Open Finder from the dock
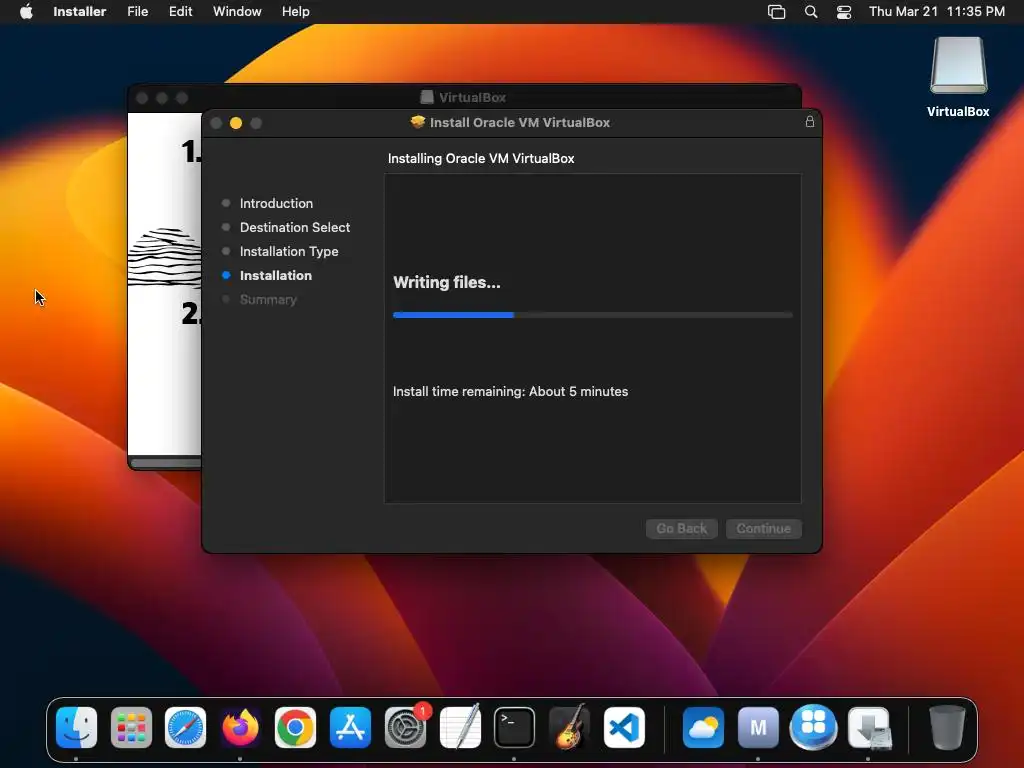Image resolution: width=1024 pixels, height=768 pixels. pyautogui.click(x=76, y=728)
